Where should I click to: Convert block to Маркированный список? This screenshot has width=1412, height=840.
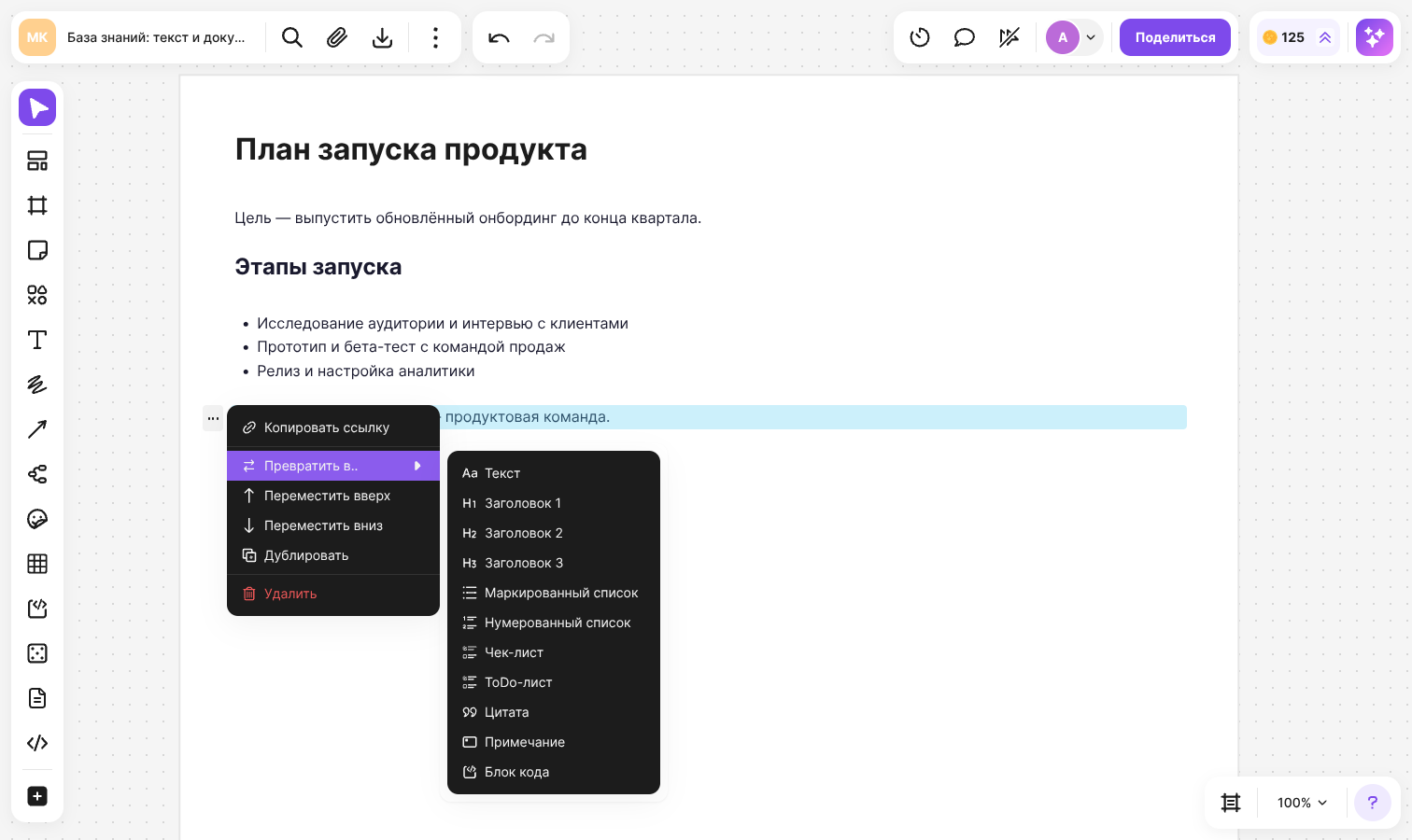tap(554, 593)
